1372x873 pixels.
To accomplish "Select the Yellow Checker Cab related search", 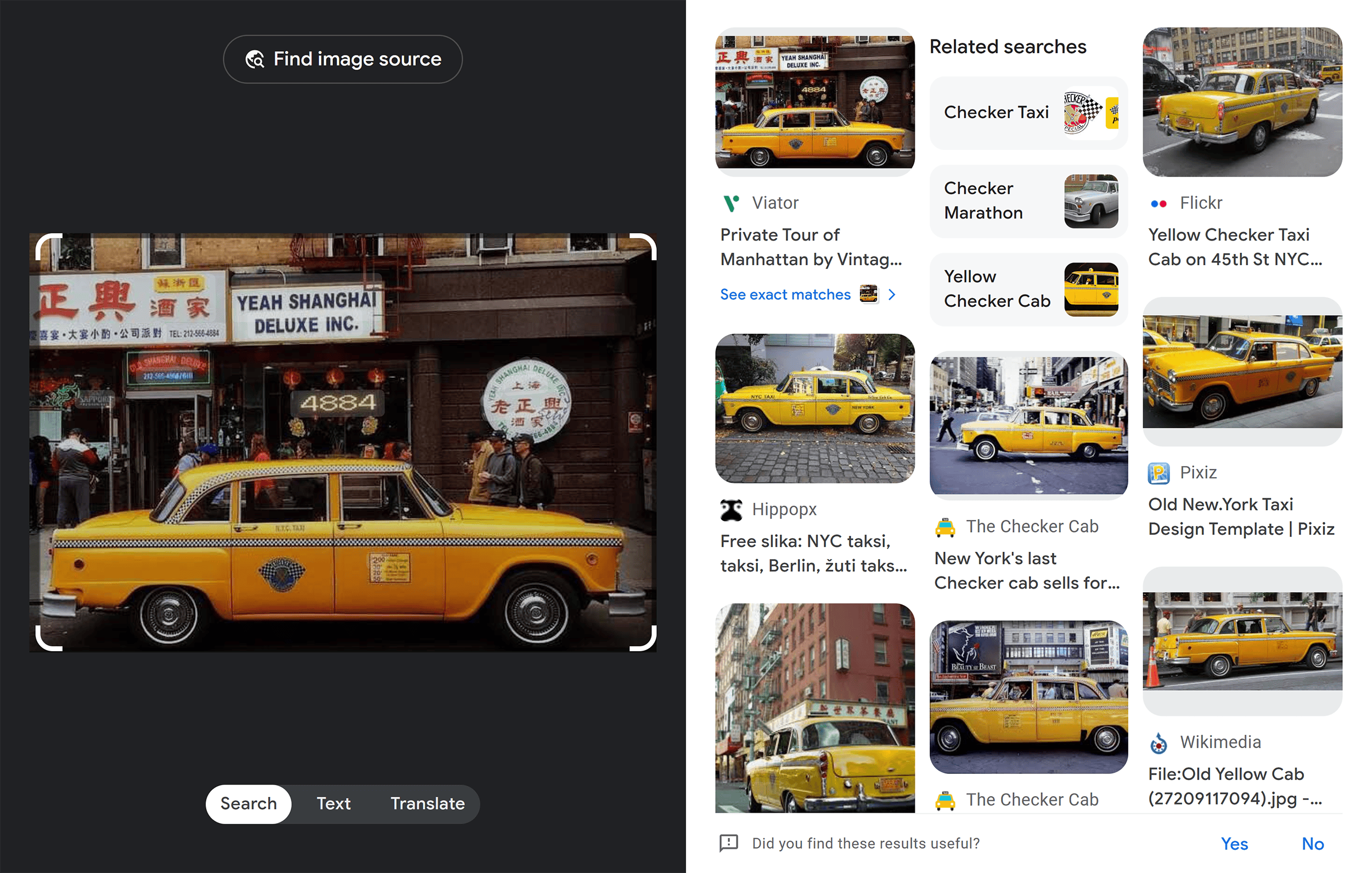I will [1028, 289].
